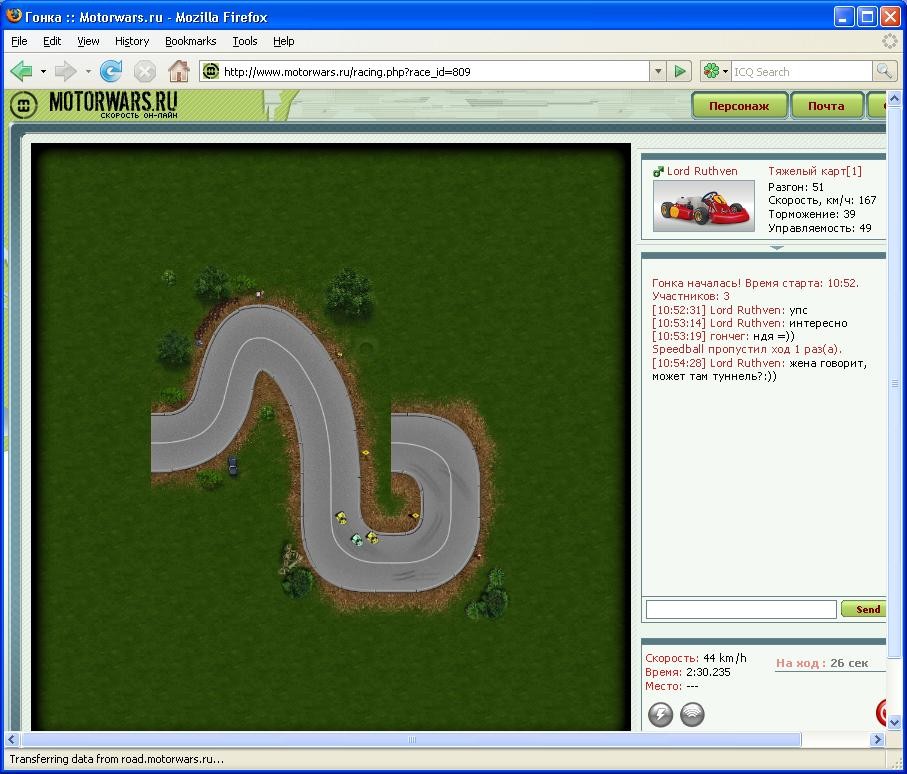The image size is (907, 774).
Task: Click the round signal waves icon
Action: (x=692, y=714)
